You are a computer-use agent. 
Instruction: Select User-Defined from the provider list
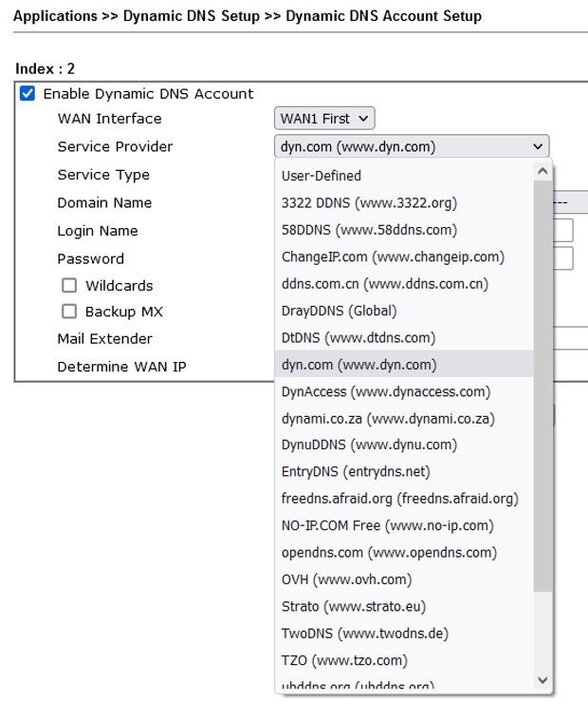(x=404, y=176)
